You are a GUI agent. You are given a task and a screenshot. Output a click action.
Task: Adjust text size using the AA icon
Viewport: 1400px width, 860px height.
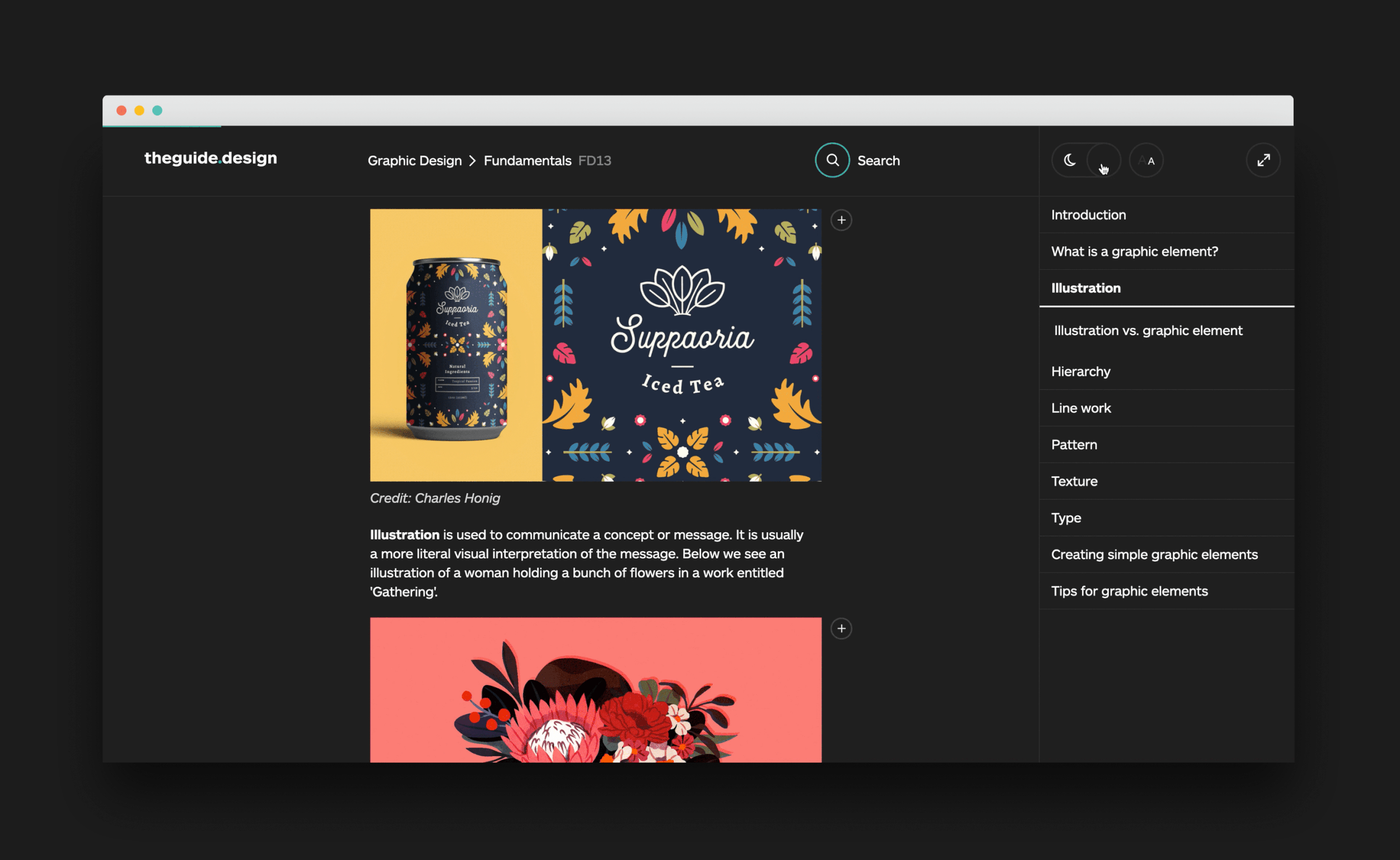click(1146, 160)
